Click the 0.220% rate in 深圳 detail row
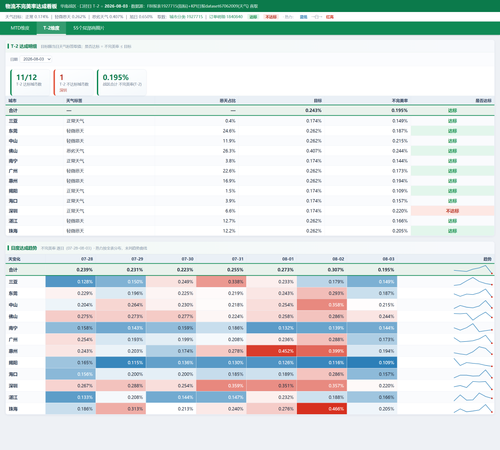Image resolution: width=500 pixels, height=450 pixels. click(400, 211)
